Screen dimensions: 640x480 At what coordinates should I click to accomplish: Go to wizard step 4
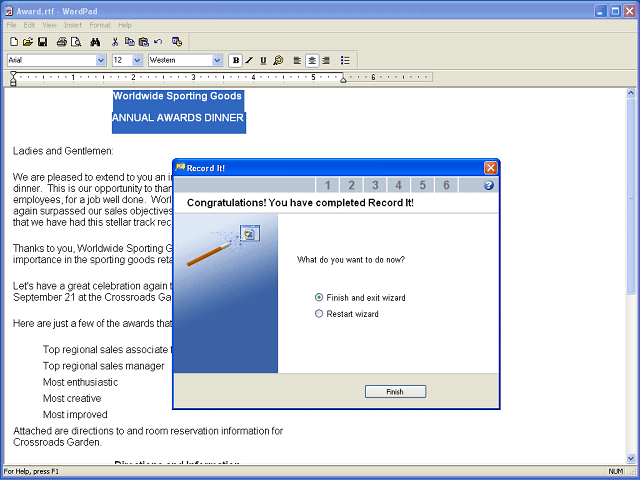point(399,185)
